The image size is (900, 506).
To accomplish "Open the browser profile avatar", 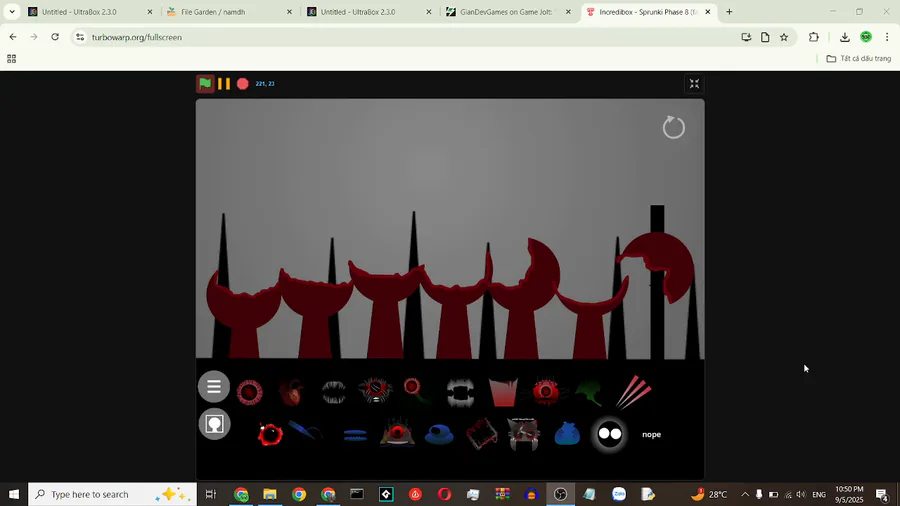I will [866, 37].
